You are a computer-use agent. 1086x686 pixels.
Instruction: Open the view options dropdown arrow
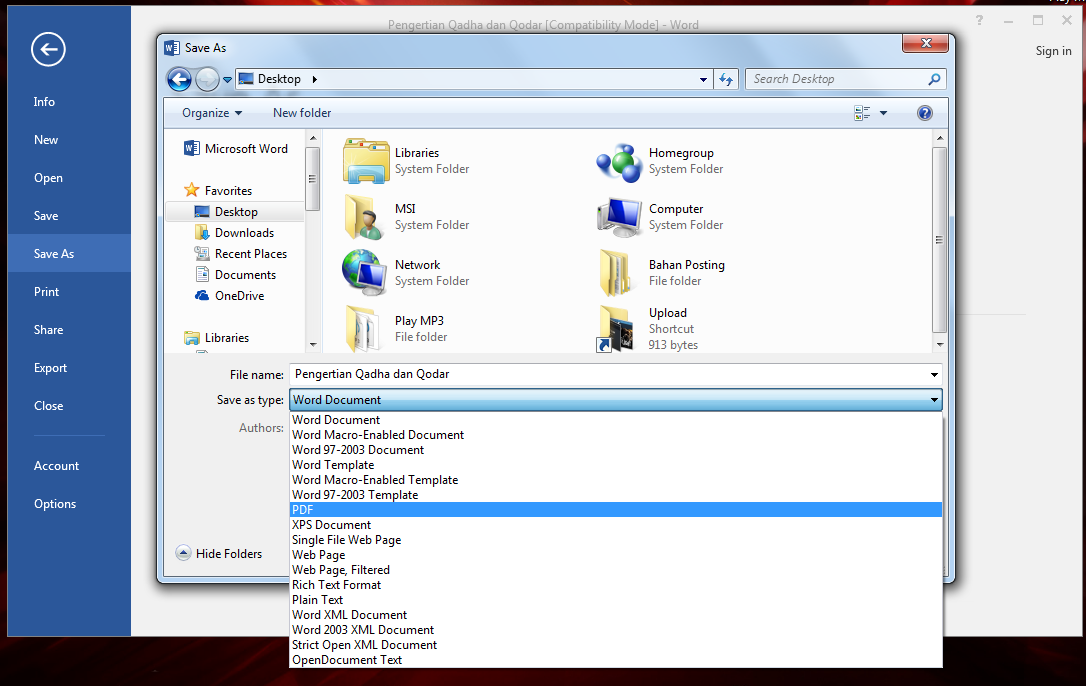[883, 113]
